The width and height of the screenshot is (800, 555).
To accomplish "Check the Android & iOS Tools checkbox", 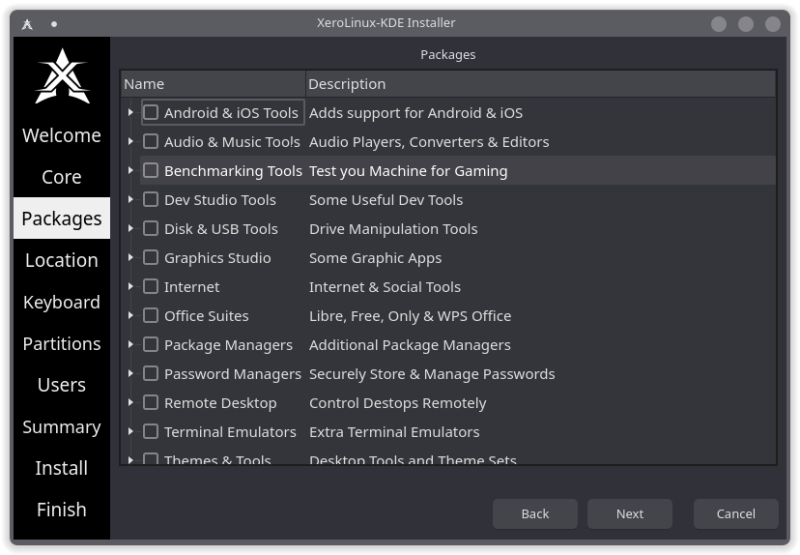I will (x=151, y=113).
